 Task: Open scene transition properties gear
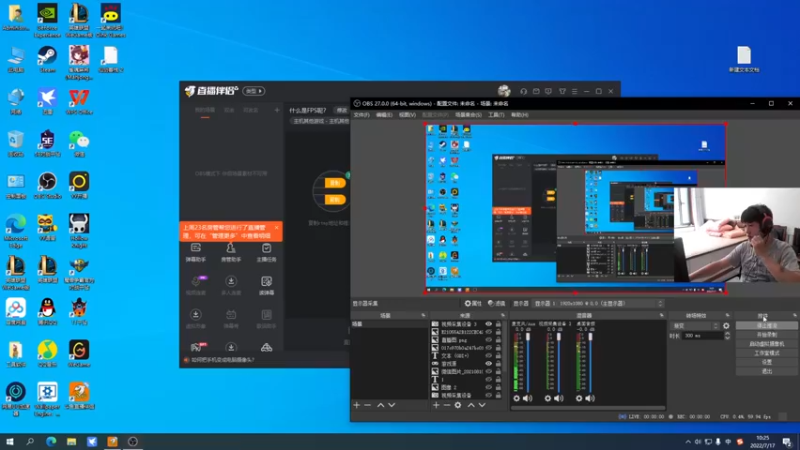[726, 326]
